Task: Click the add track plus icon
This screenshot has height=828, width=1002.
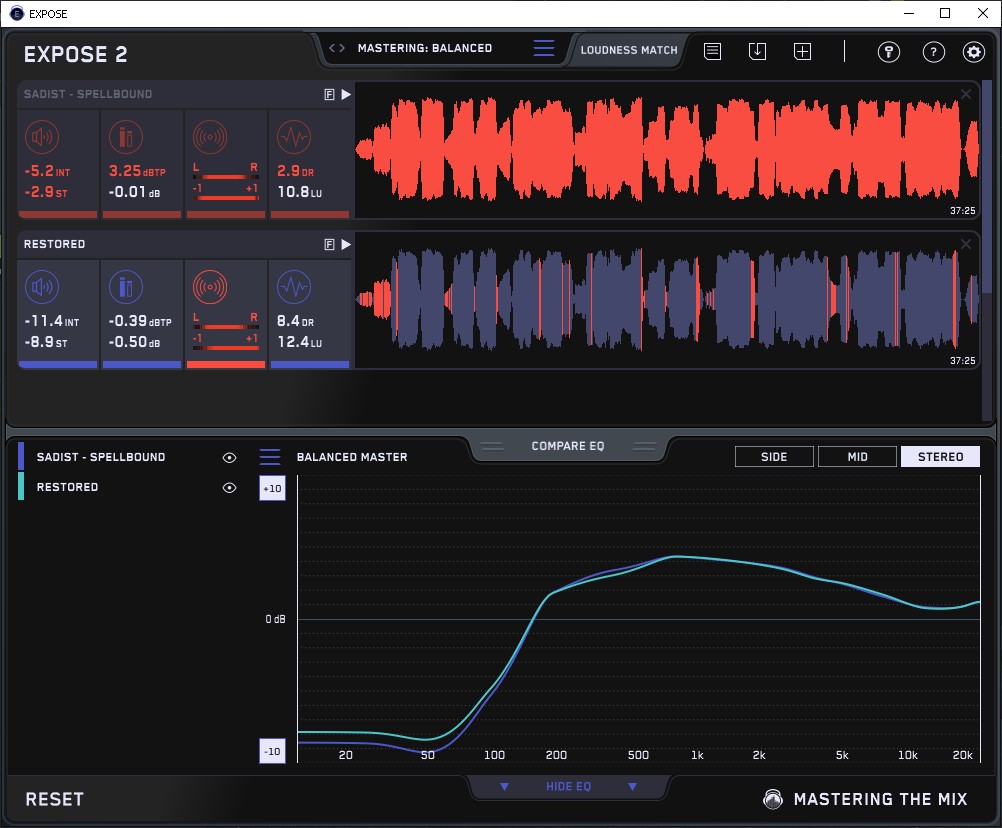Action: click(x=802, y=51)
